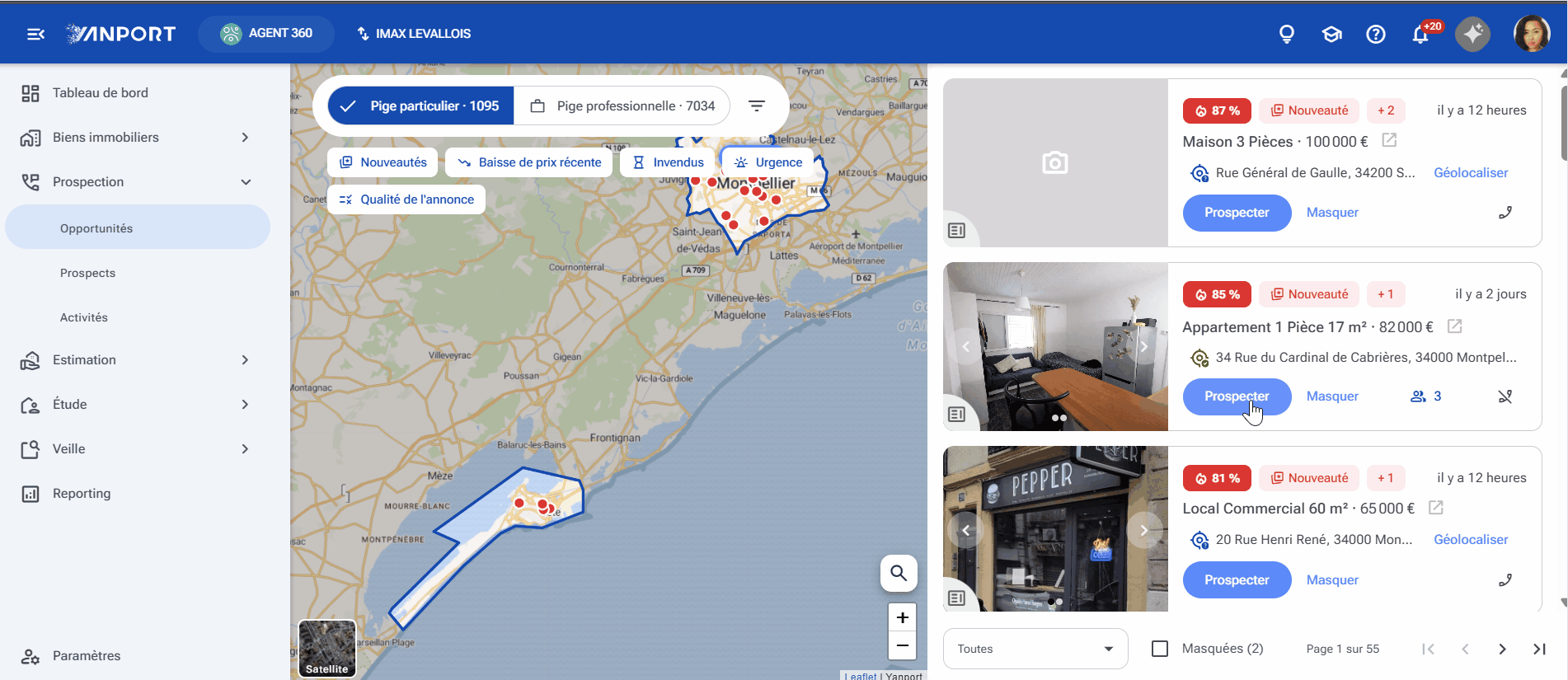This screenshot has height=680, width=1568.
Task: Open external link for Maison 3 Pièces
Action: tap(1389, 140)
